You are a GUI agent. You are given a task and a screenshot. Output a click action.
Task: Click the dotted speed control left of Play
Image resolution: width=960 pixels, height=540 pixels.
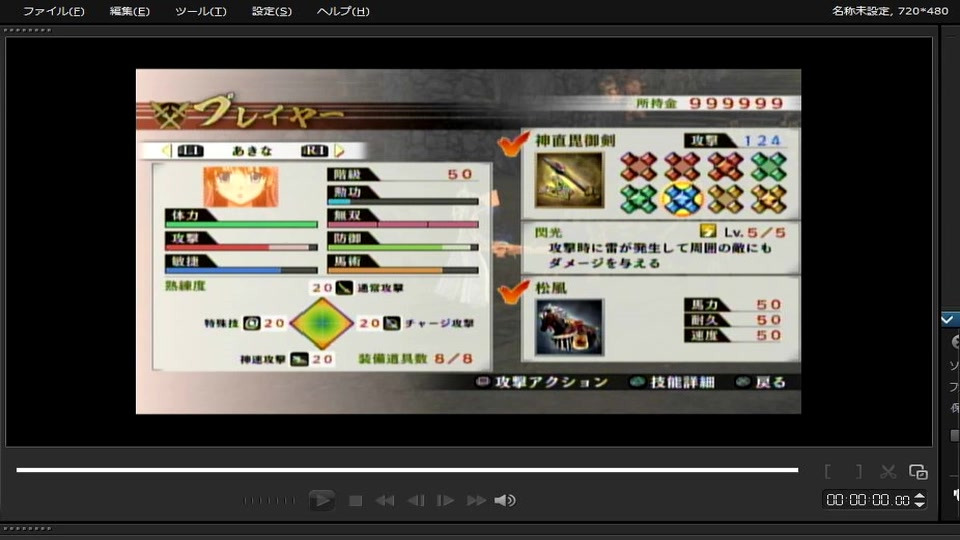pyautogui.click(x=269, y=501)
